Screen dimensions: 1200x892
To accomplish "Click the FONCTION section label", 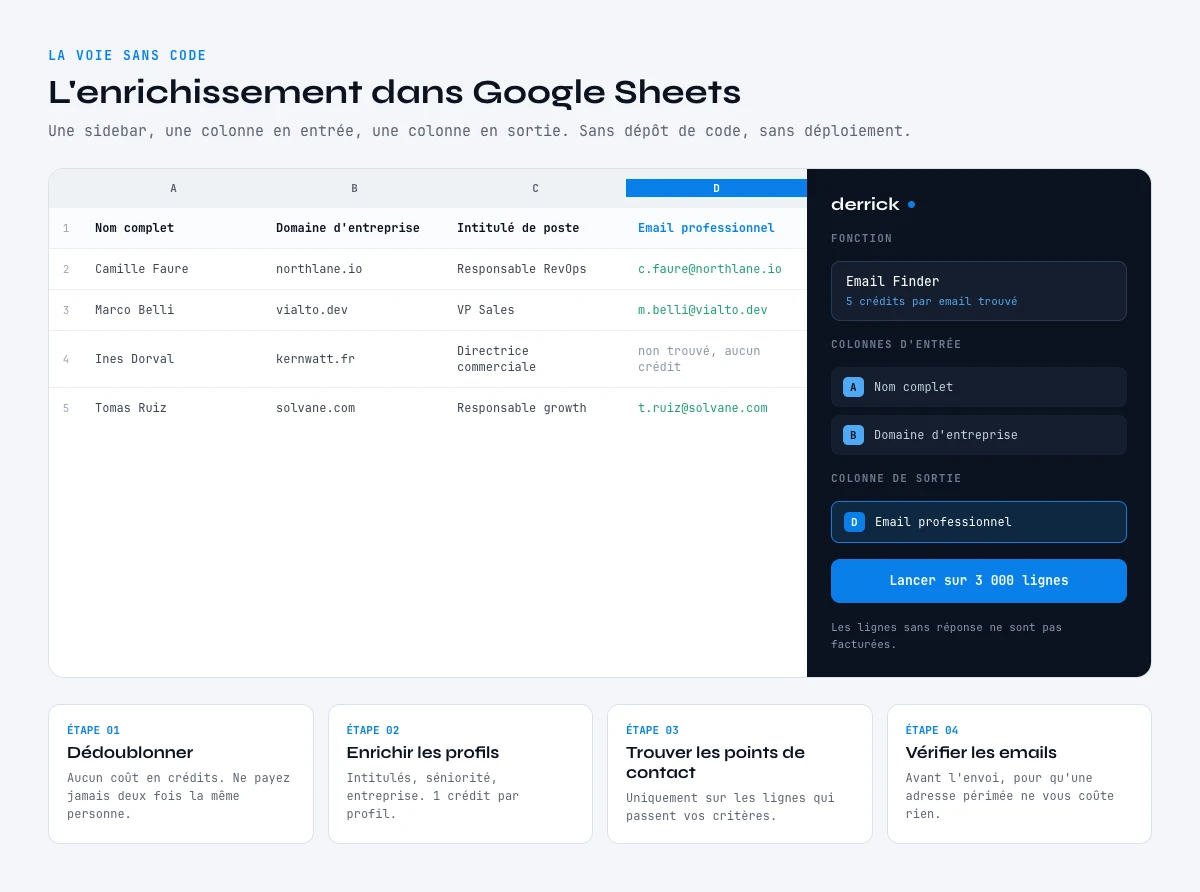I will (862, 239).
